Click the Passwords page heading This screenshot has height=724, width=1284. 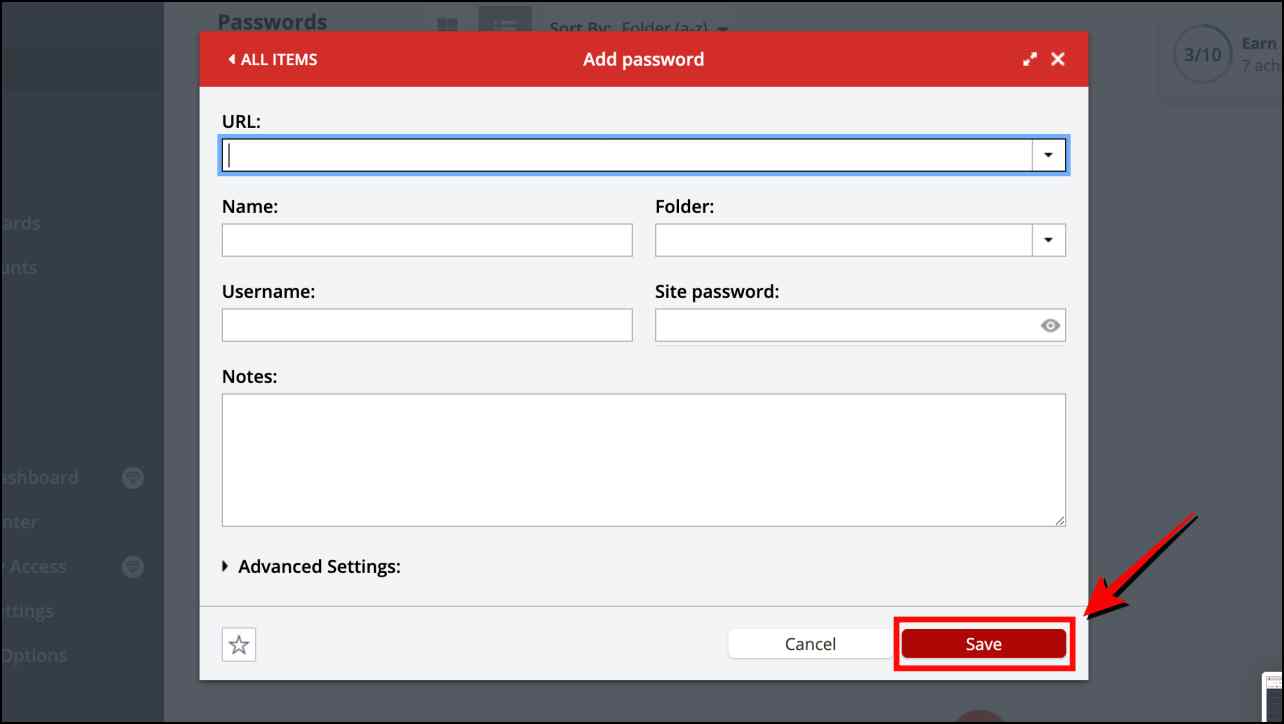(272, 21)
